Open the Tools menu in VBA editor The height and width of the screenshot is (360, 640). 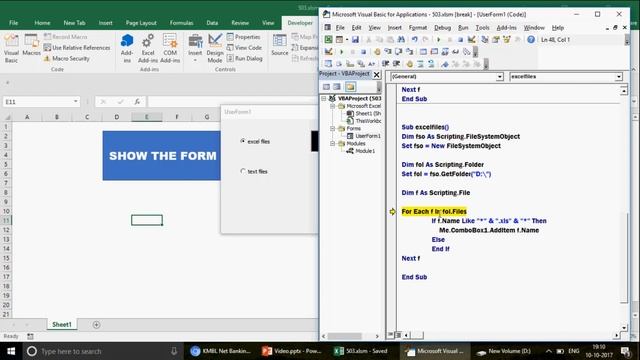tap(482, 28)
